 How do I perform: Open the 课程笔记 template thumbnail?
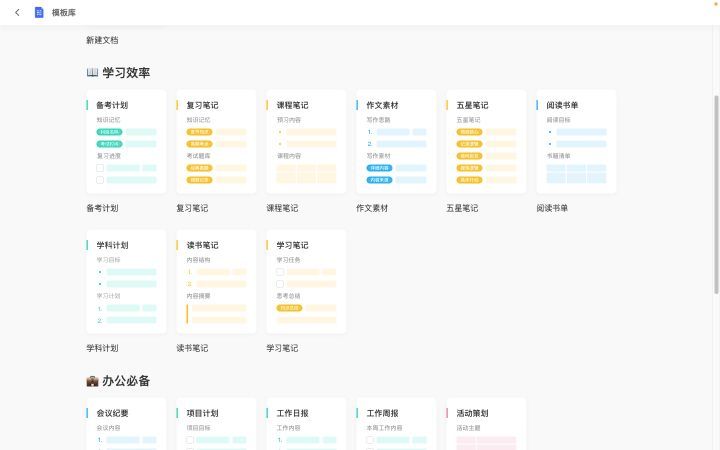(x=306, y=141)
